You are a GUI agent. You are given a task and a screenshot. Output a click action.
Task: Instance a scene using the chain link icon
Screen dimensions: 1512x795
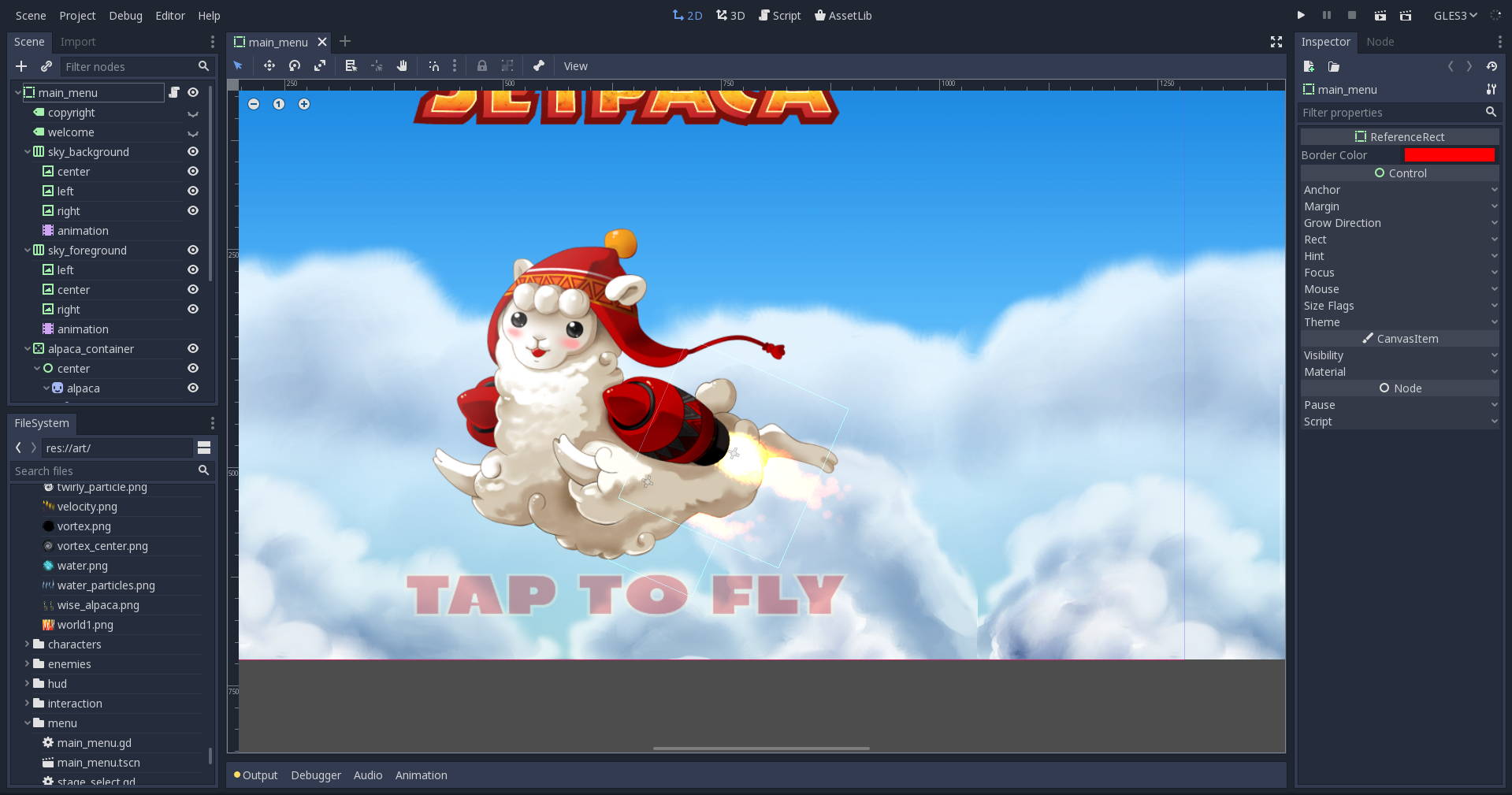tap(46, 66)
